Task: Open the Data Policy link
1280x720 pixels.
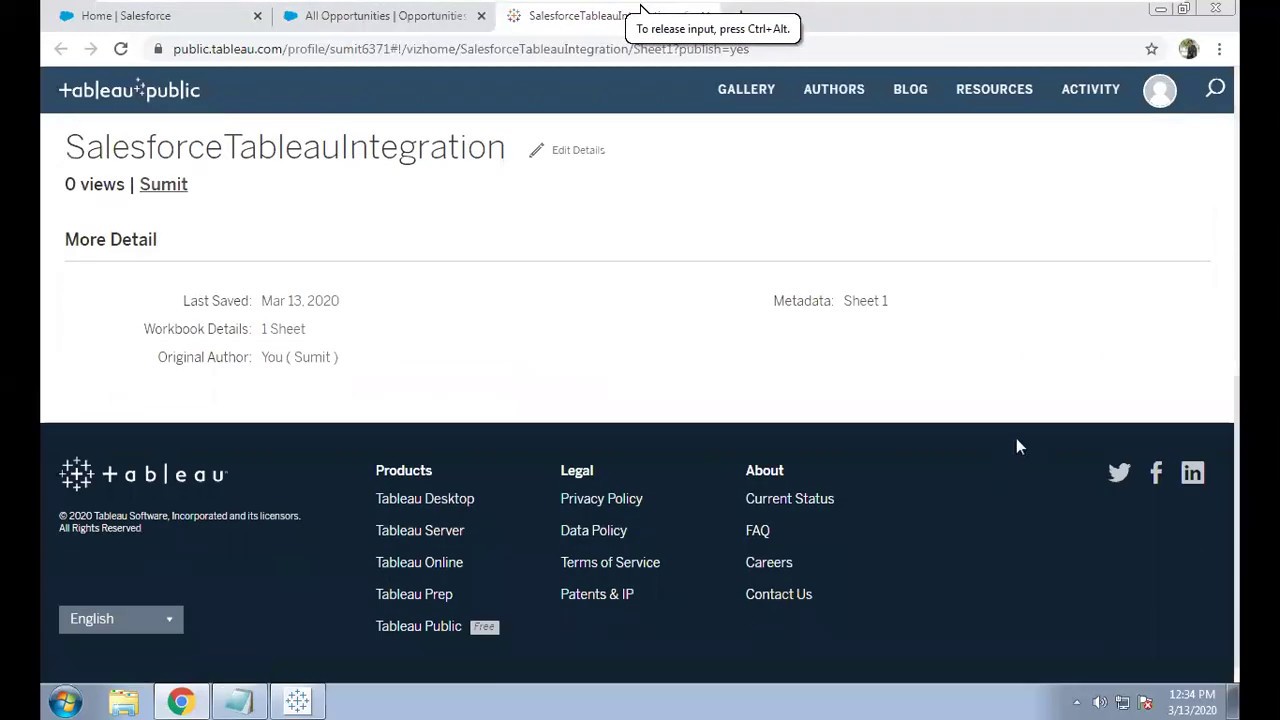Action: 594,531
